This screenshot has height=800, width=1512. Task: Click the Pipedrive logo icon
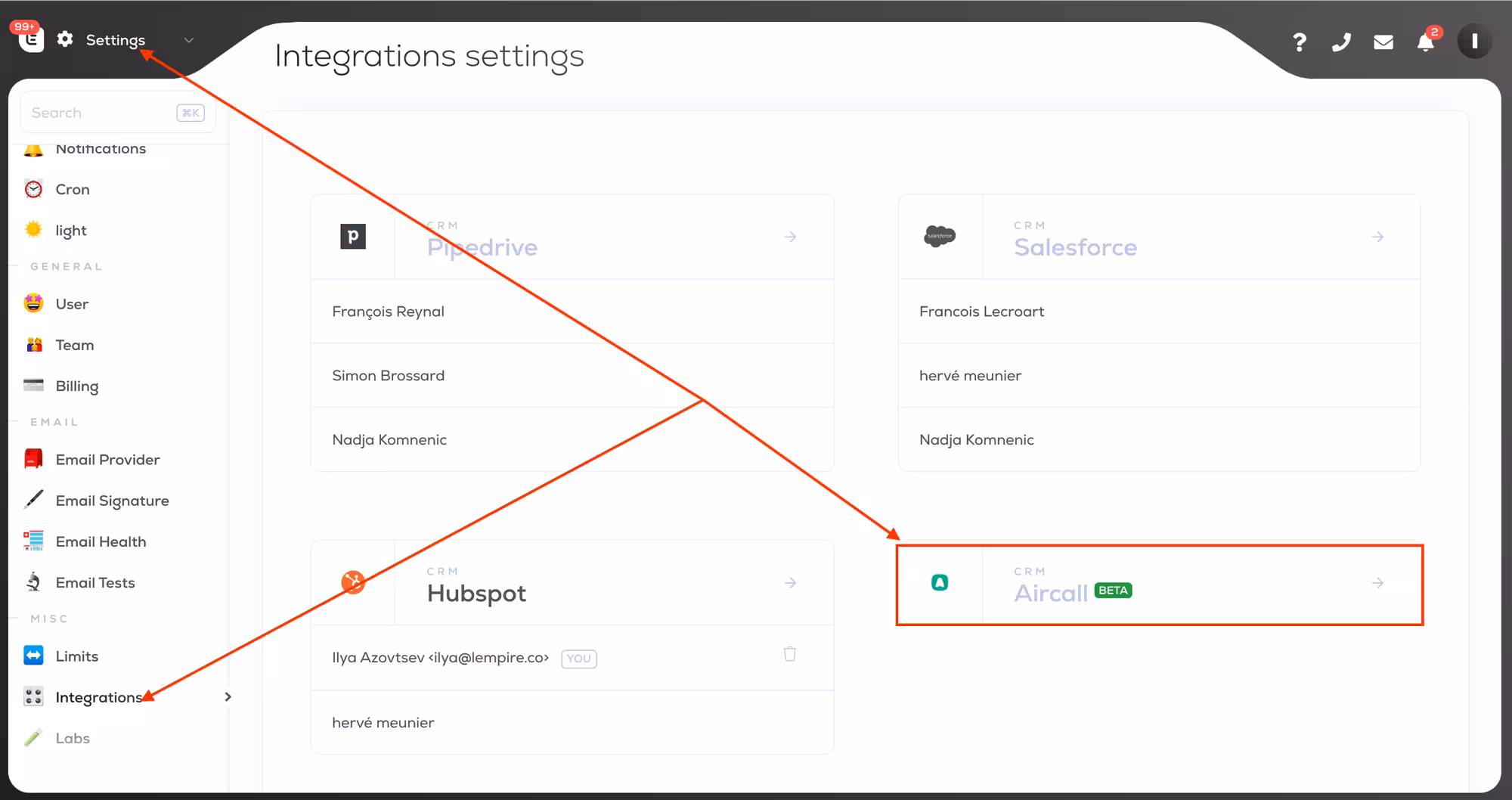[353, 237]
